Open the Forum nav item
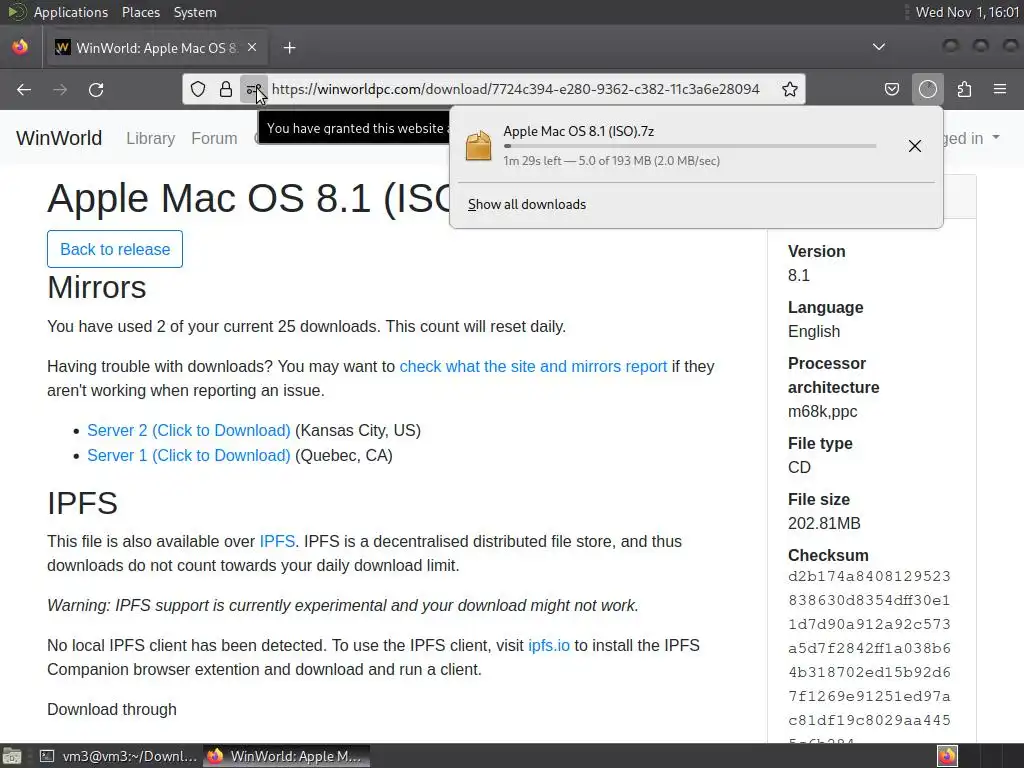Screen dimensions: 1024x768 pos(214,138)
